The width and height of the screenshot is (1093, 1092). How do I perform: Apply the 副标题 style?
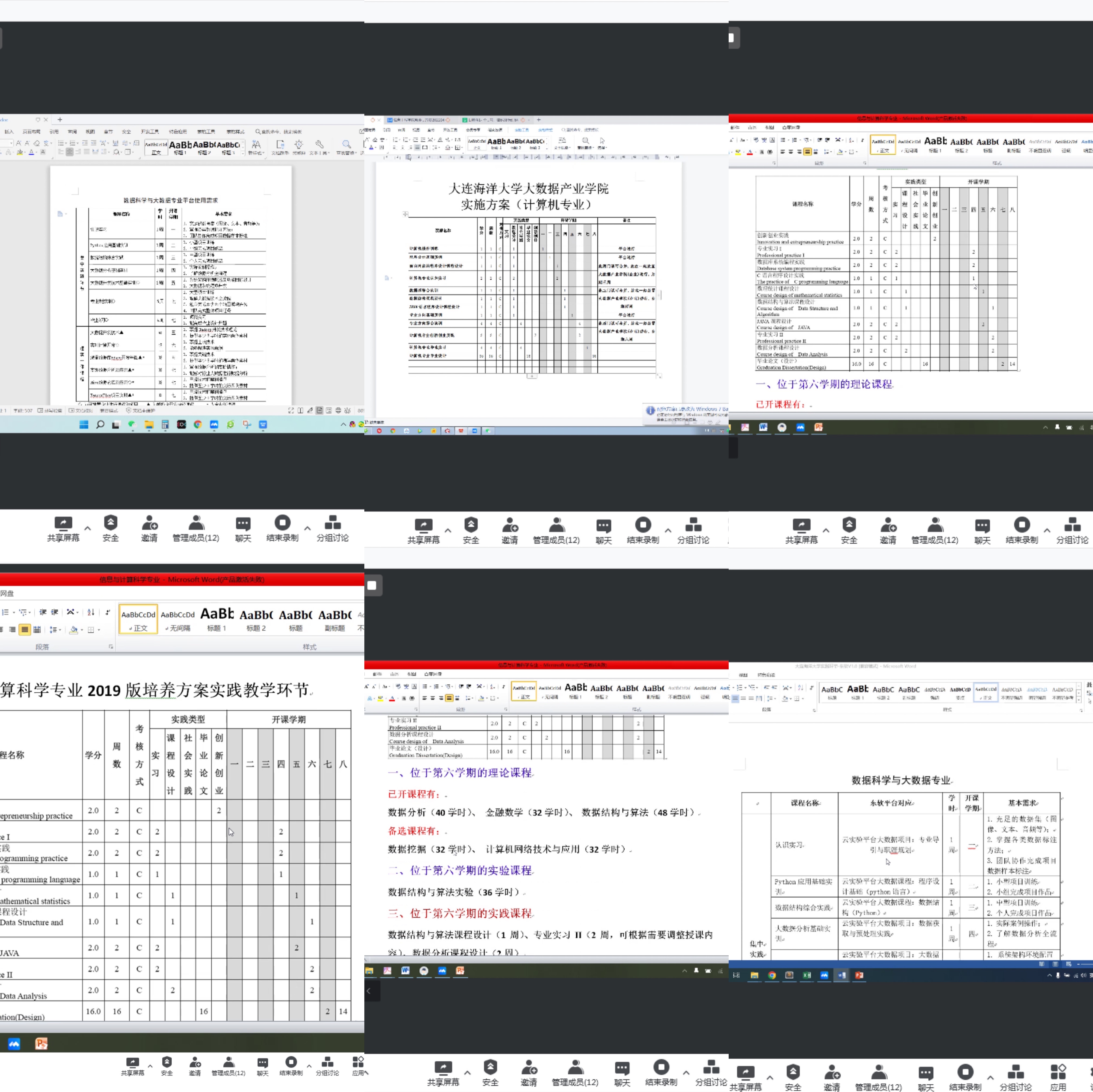(x=335, y=620)
